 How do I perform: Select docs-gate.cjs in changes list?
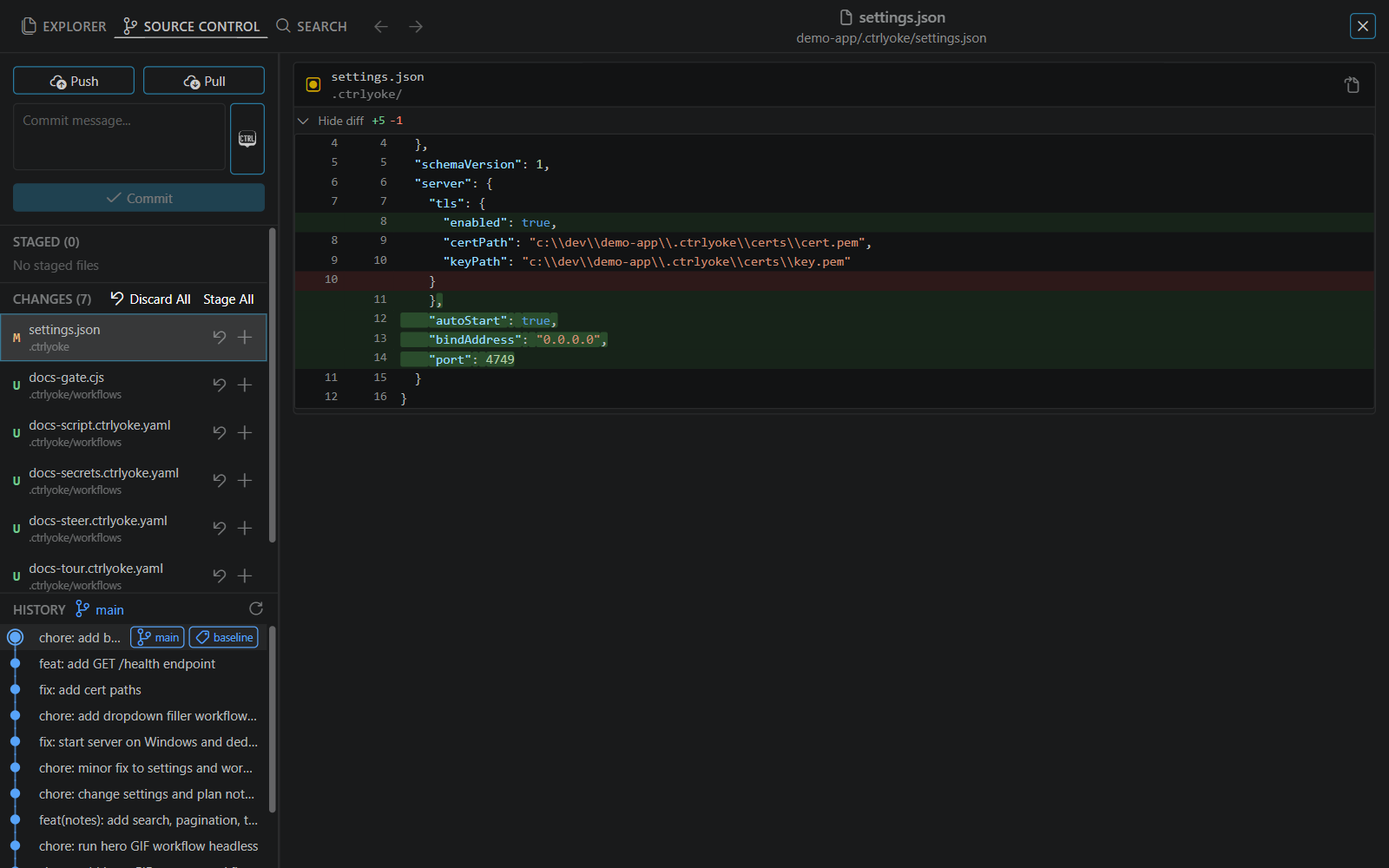(x=134, y=385)
